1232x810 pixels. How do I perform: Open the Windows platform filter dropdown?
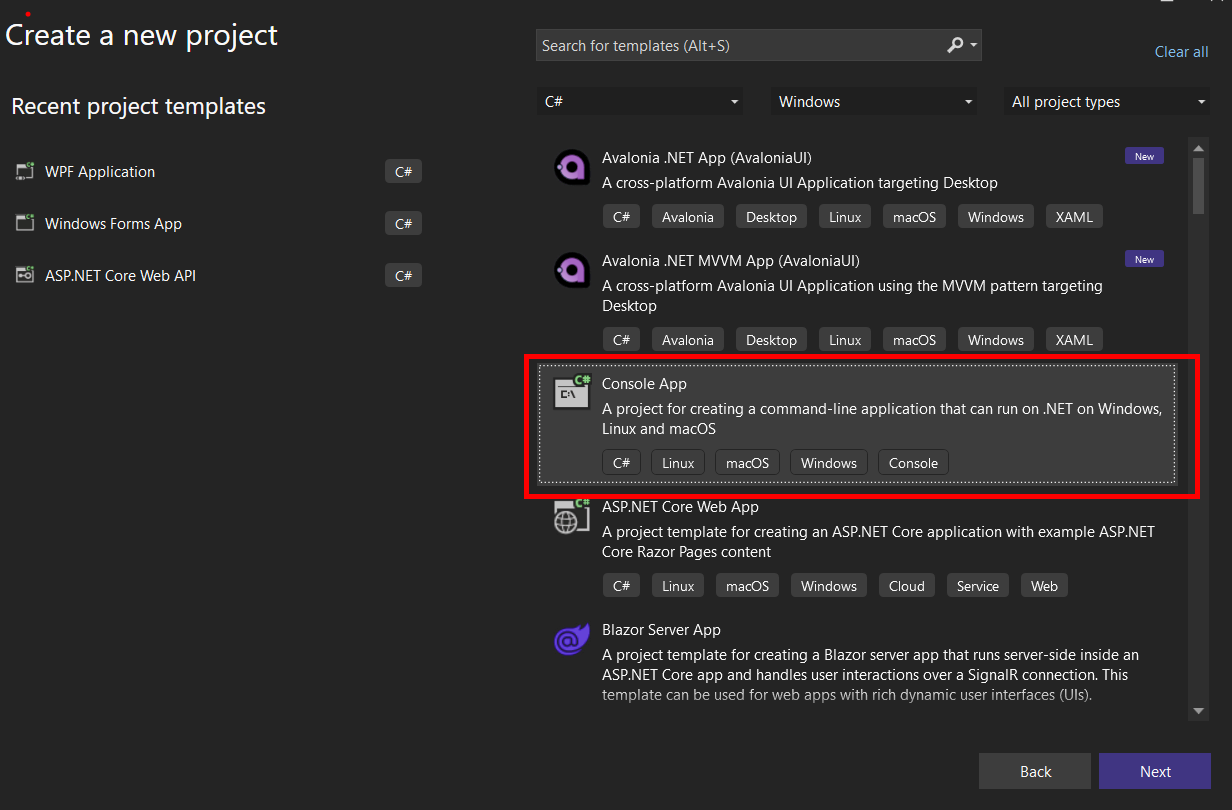pyautogui.click(x=874, y=101)
